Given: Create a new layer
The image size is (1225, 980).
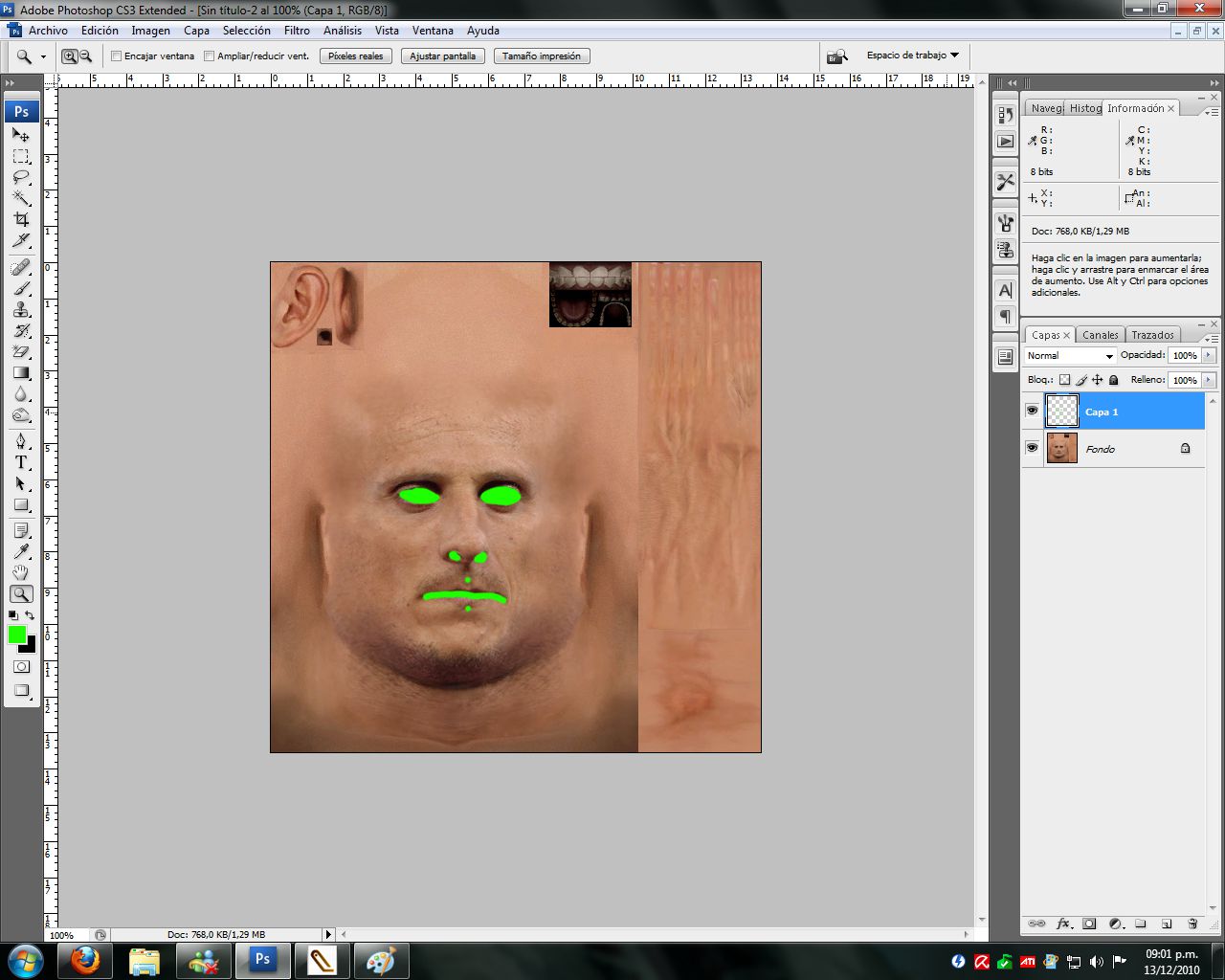Looking at the screenshot, I should tap(1167, 924).
